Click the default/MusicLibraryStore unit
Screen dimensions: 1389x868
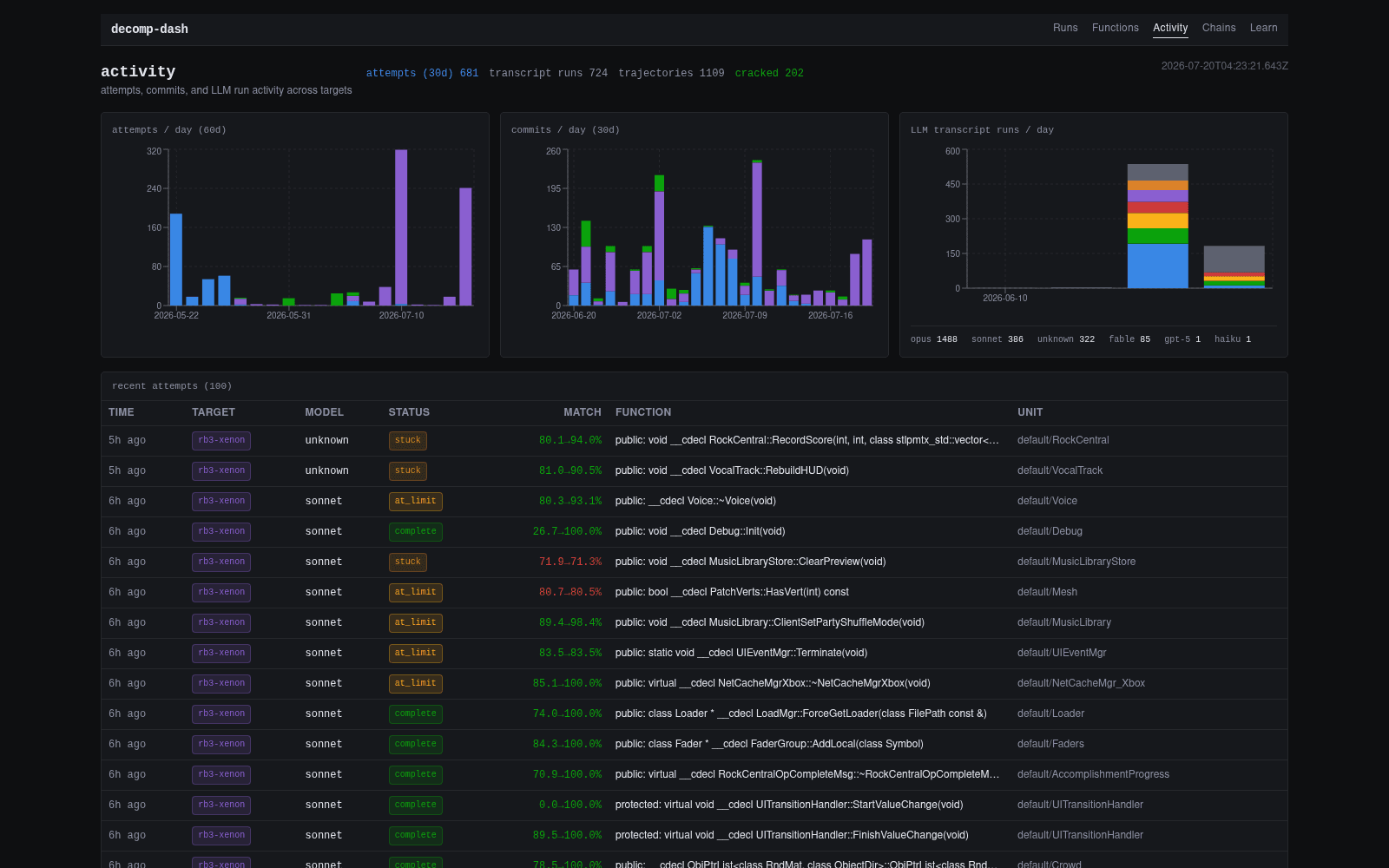pyautogui.click(x=1076, y=562)
